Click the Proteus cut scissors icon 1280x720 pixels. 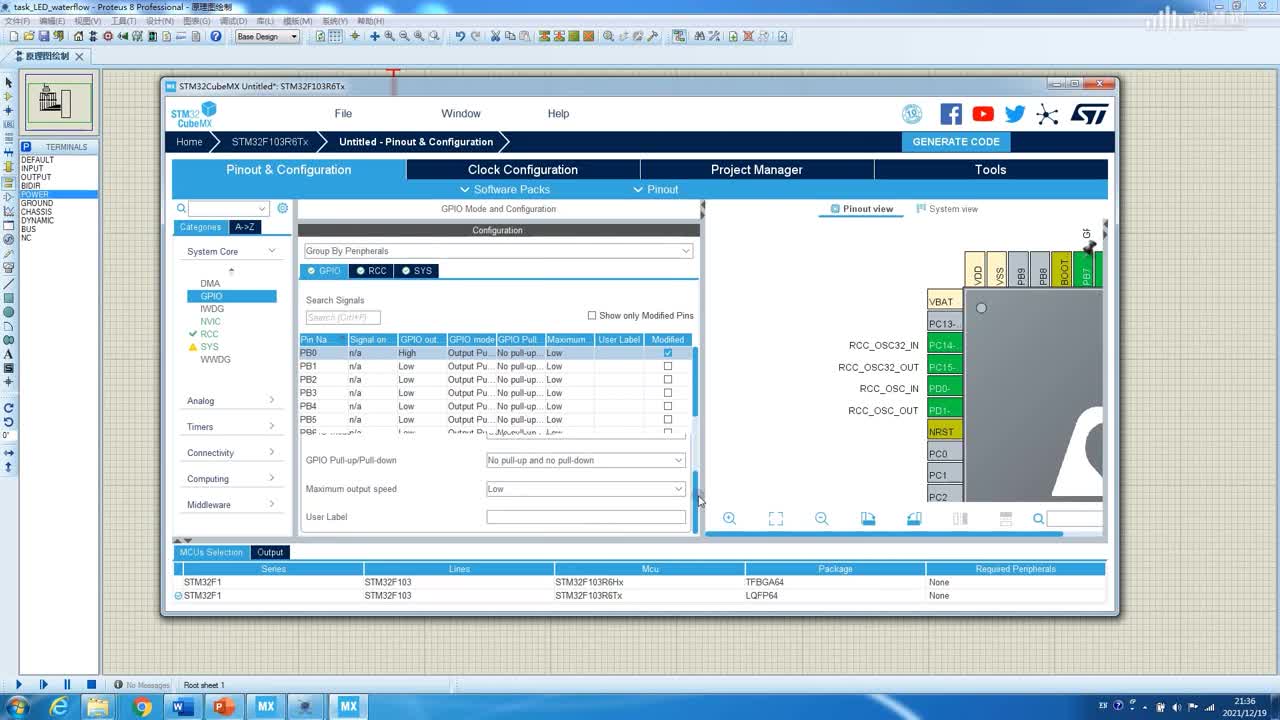495,36
